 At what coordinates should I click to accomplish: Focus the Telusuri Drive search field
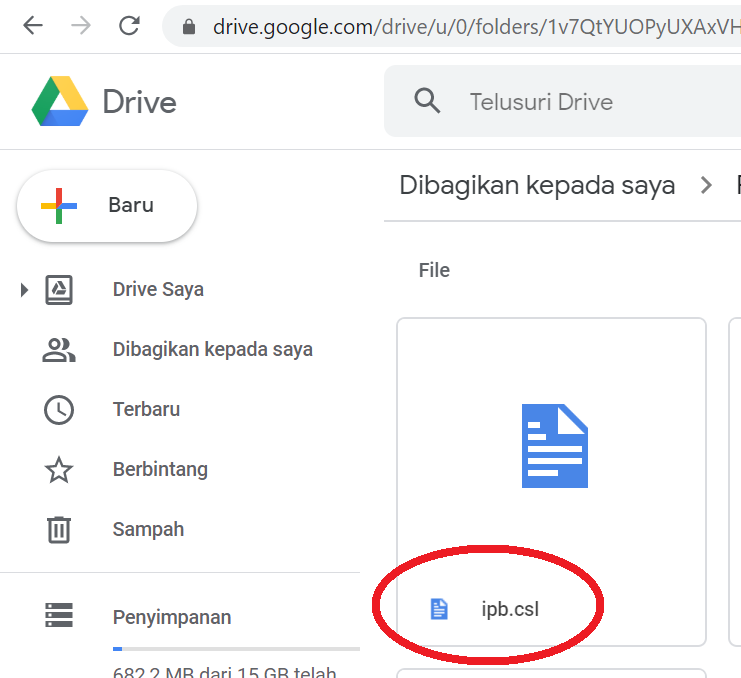tap(580, 102)
